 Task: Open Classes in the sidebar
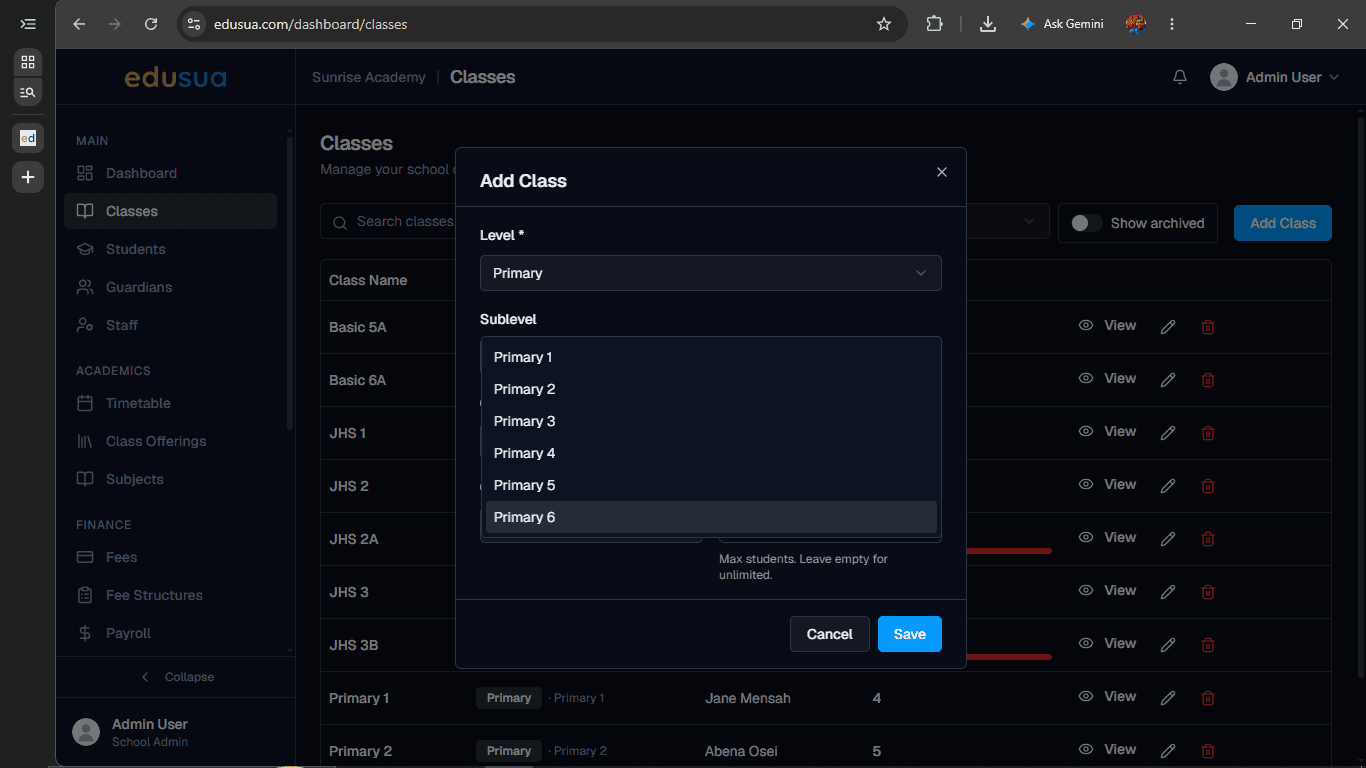170,211
